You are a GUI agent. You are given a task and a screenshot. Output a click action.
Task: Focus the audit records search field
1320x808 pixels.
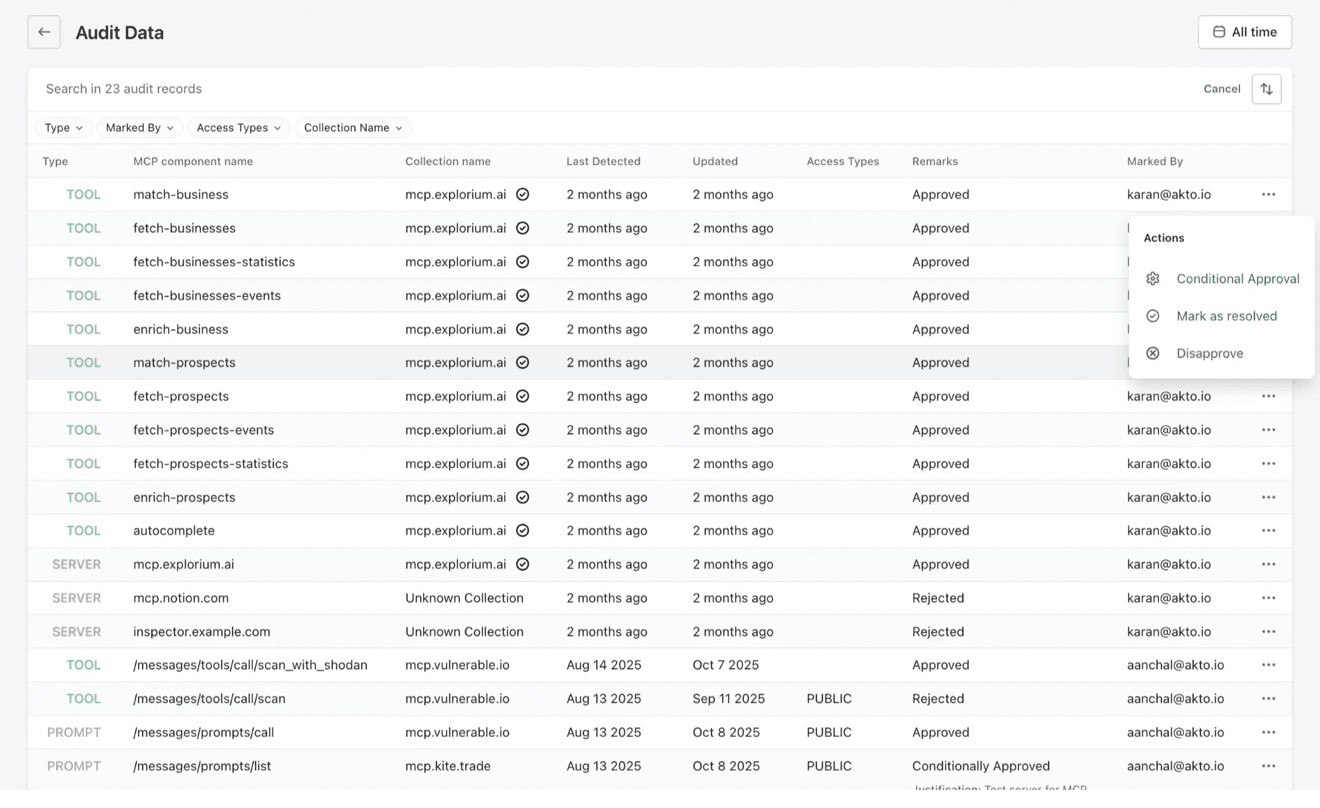click(615, 89)
